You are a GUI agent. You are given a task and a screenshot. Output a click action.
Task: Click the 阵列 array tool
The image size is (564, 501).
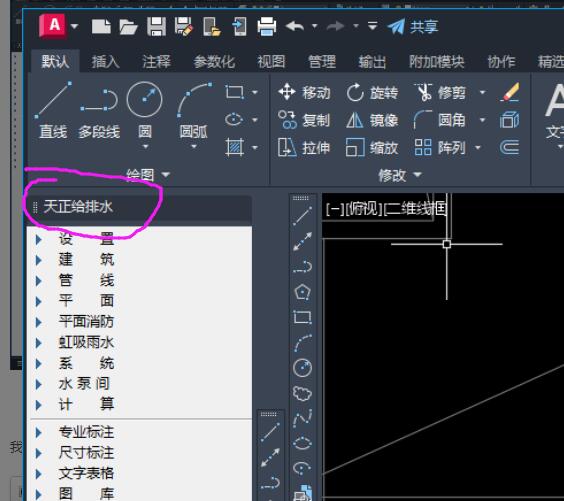click(x=440, y=147)
